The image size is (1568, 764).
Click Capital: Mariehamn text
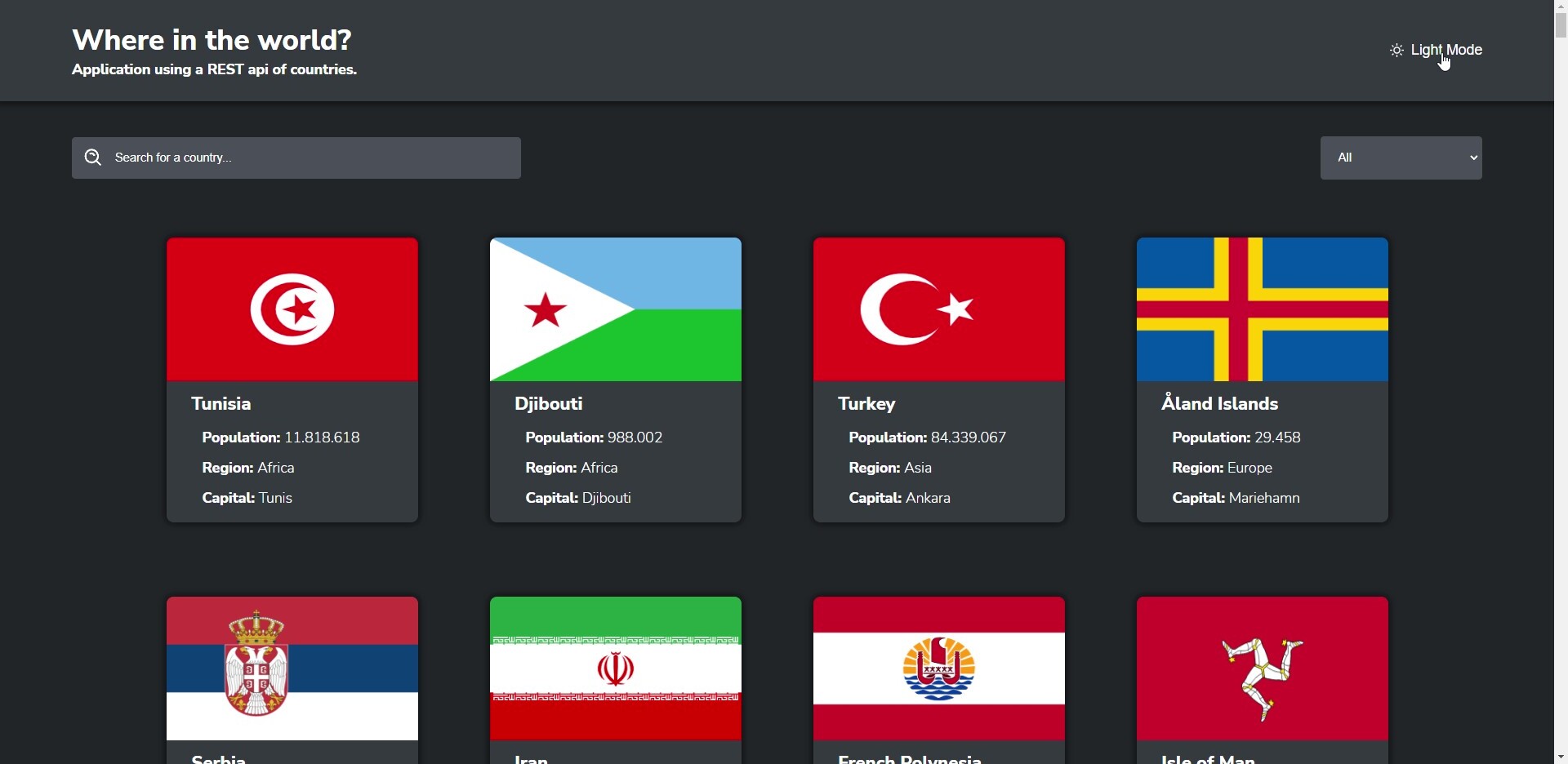pos(1236,499)
